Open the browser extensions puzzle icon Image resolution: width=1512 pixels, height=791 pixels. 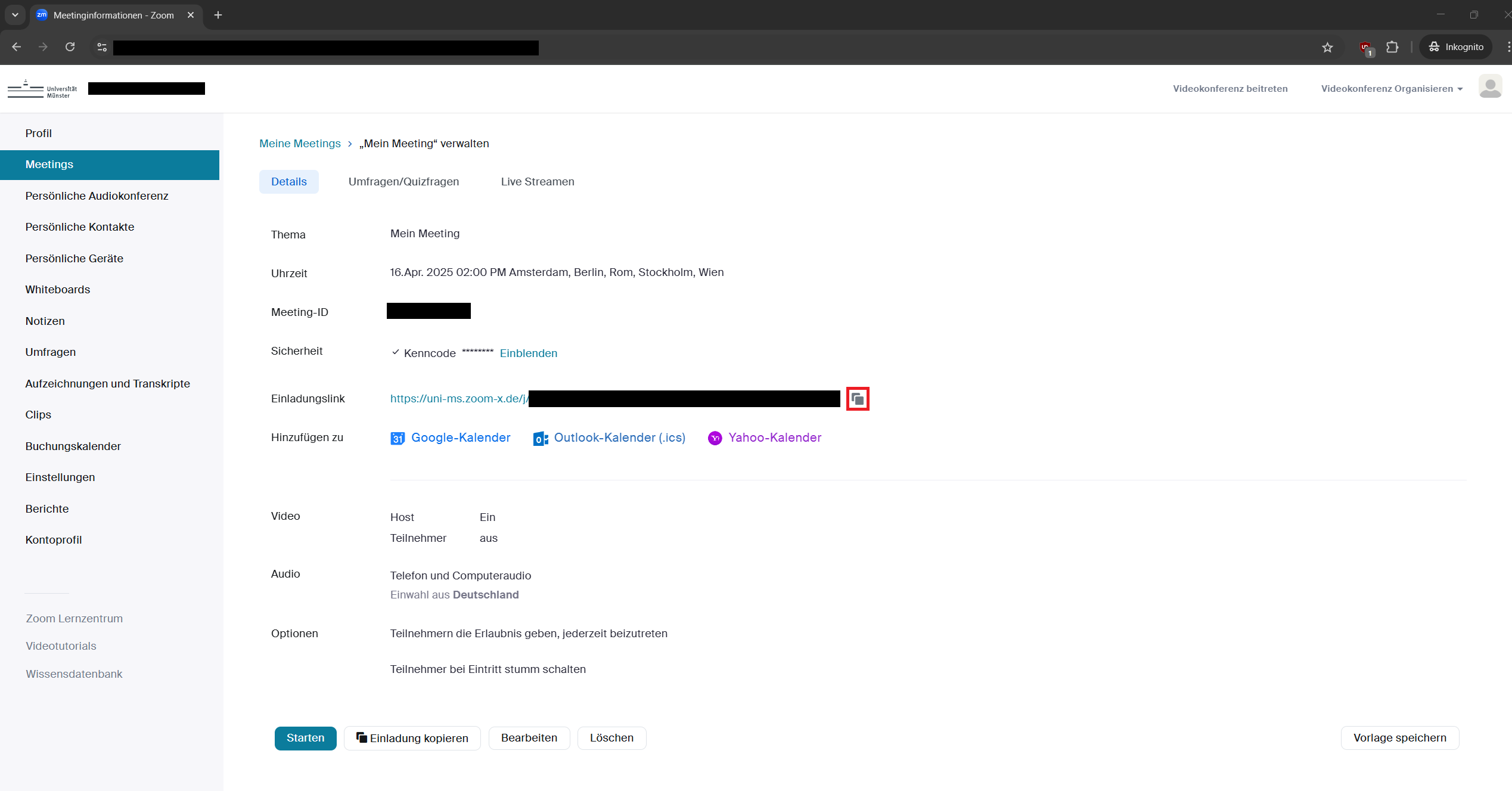click(1392, 47)
